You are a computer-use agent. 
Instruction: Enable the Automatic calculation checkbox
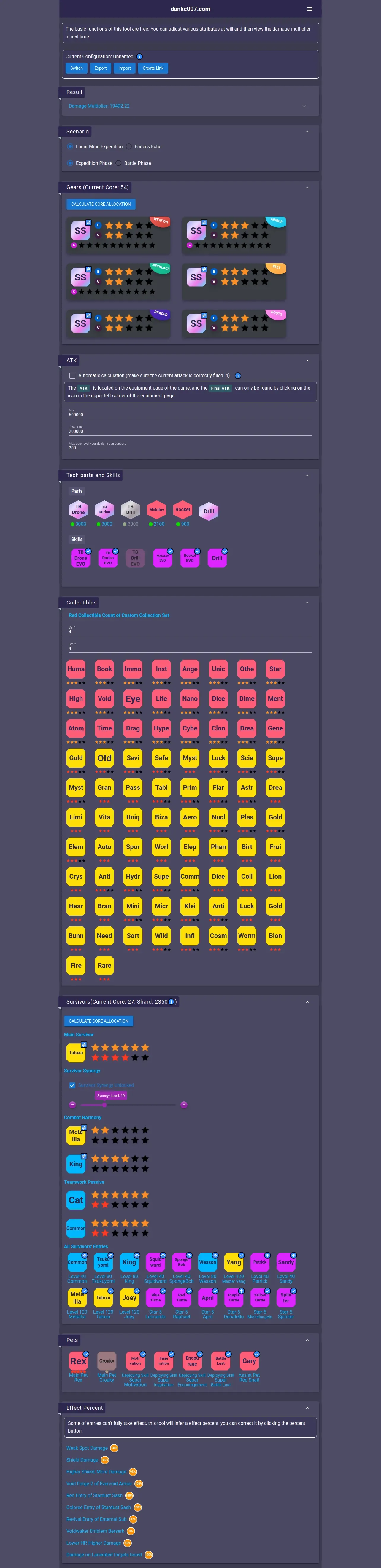(x=72, y=376)
